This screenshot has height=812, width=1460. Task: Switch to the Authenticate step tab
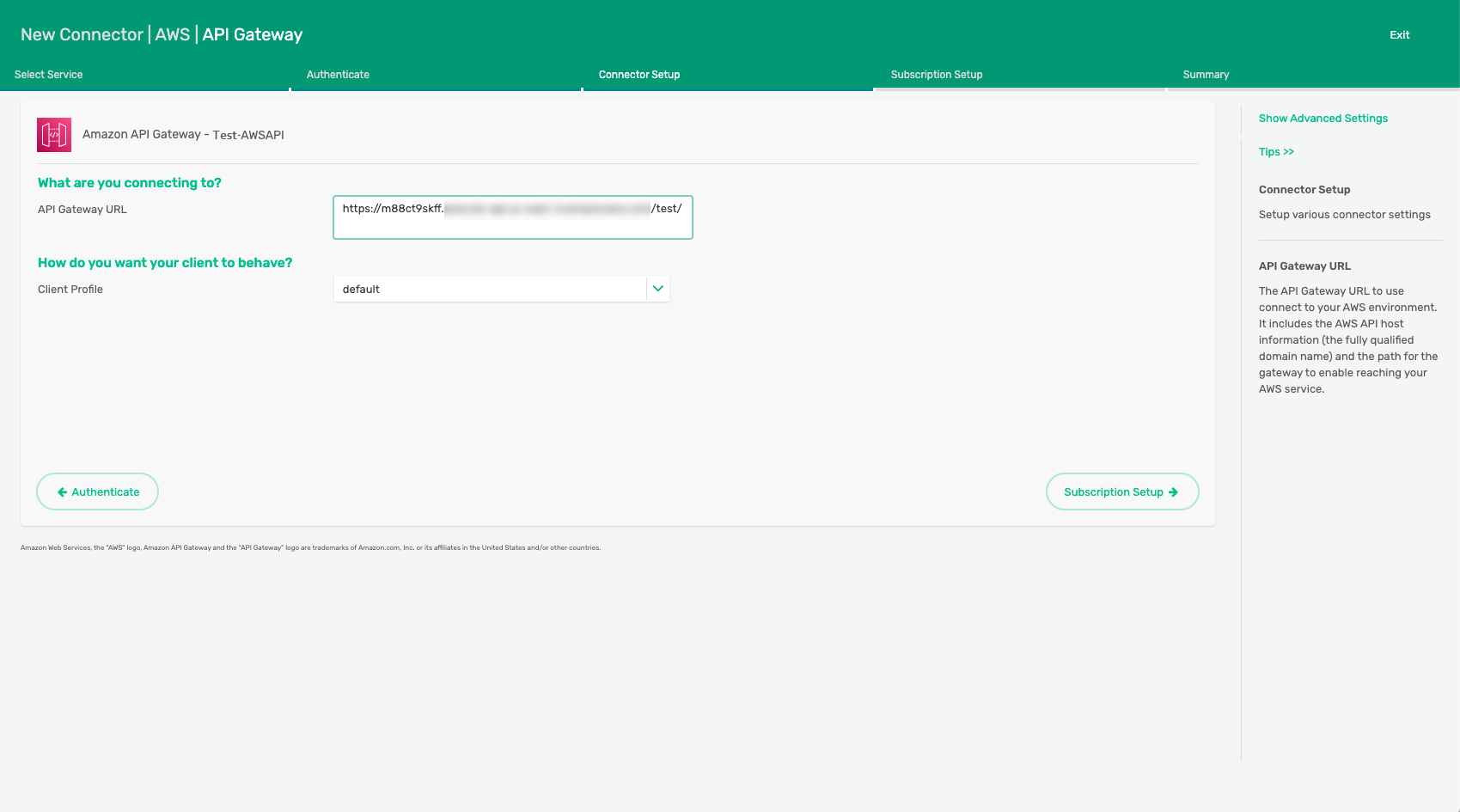[338, 75]
